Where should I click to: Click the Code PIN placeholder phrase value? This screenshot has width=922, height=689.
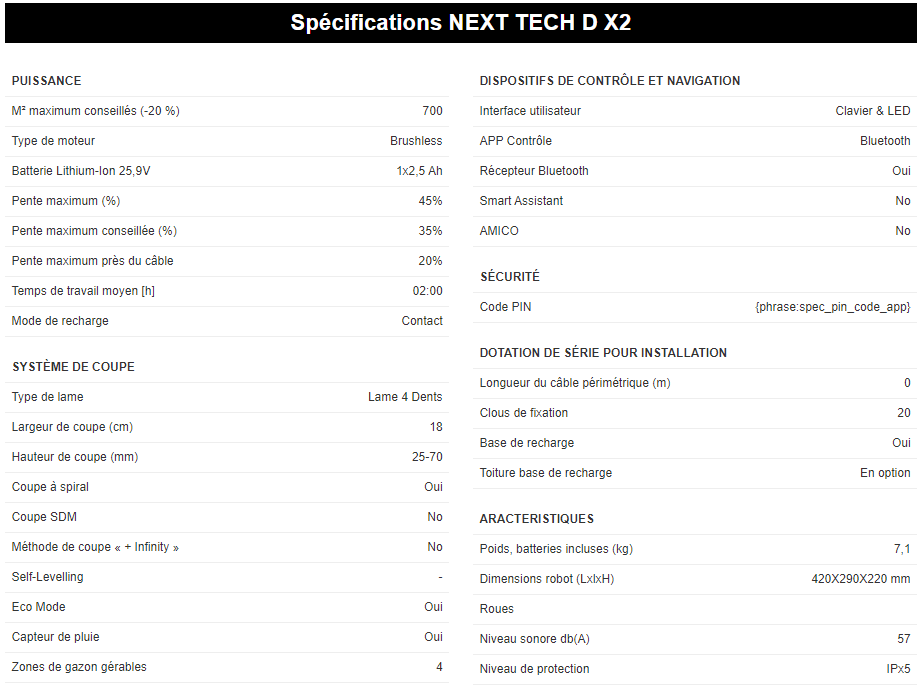833,307
